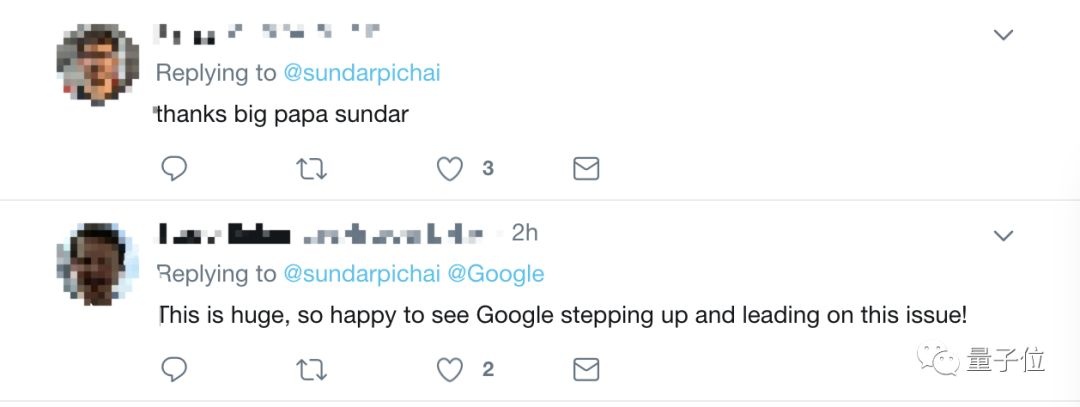Viewport: 1080px width, 407px height.
Task: Reply to the "thanks big papa sundar" tweet
Action: point(174,169)
